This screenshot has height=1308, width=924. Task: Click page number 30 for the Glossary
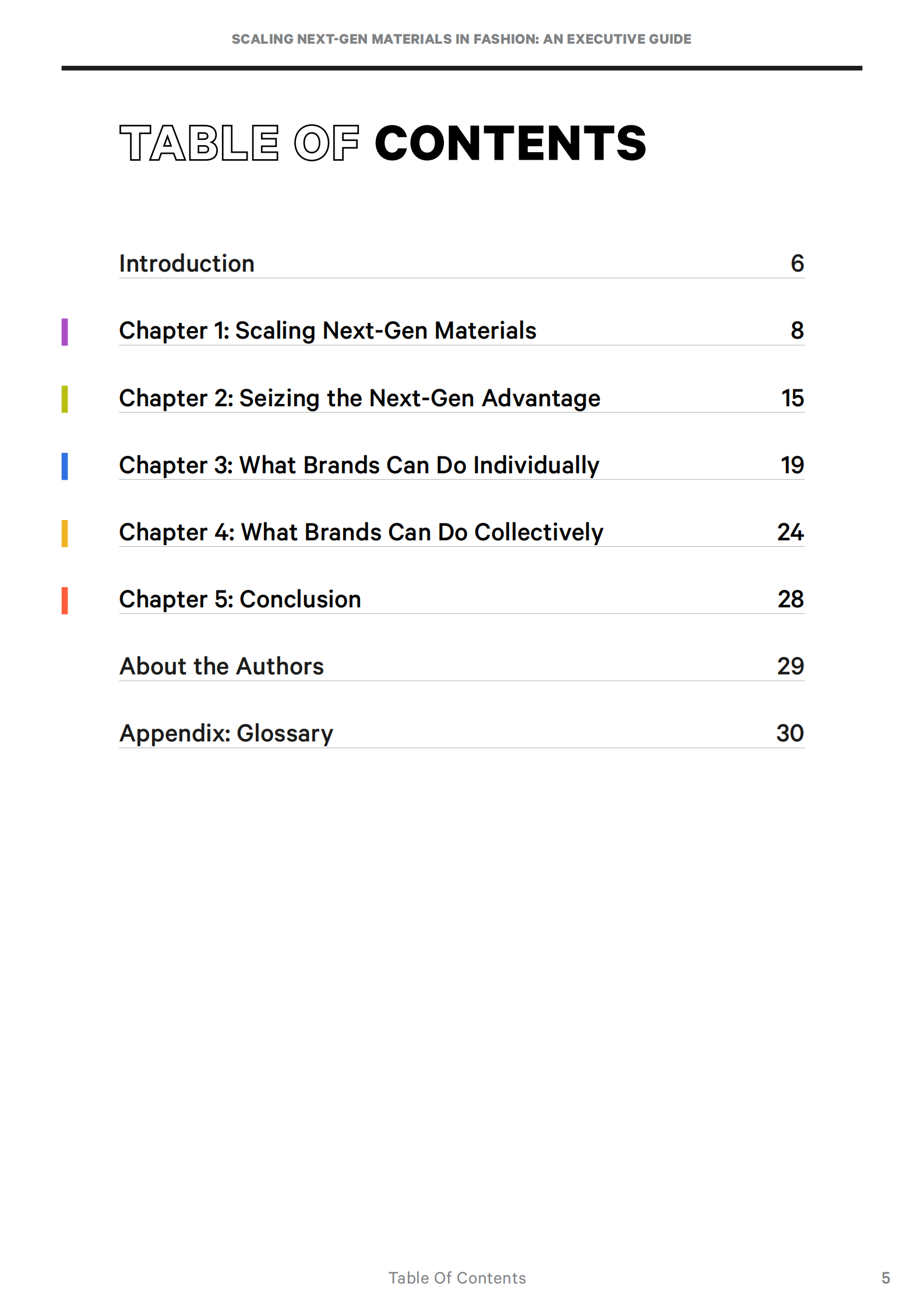point(790,733)
